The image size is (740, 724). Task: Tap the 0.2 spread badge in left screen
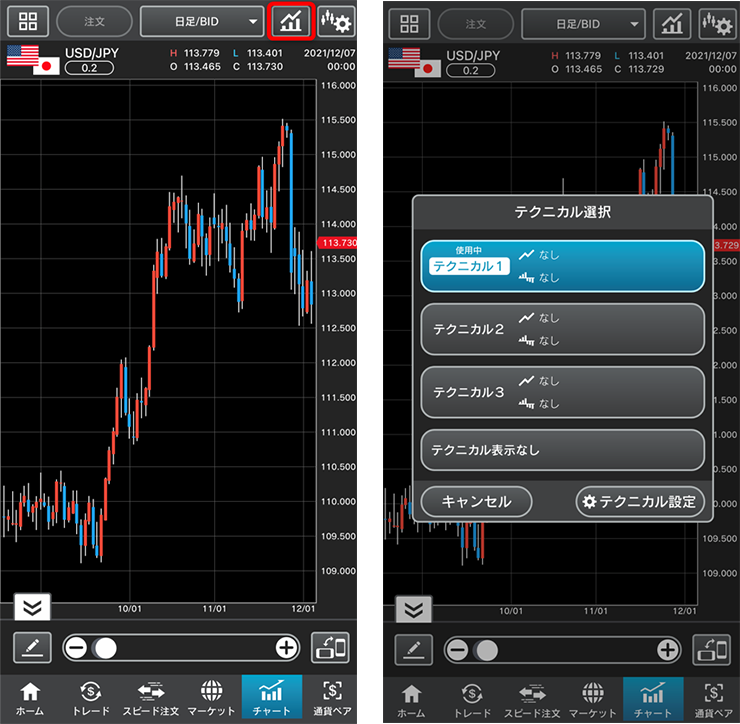pos(89,68)
